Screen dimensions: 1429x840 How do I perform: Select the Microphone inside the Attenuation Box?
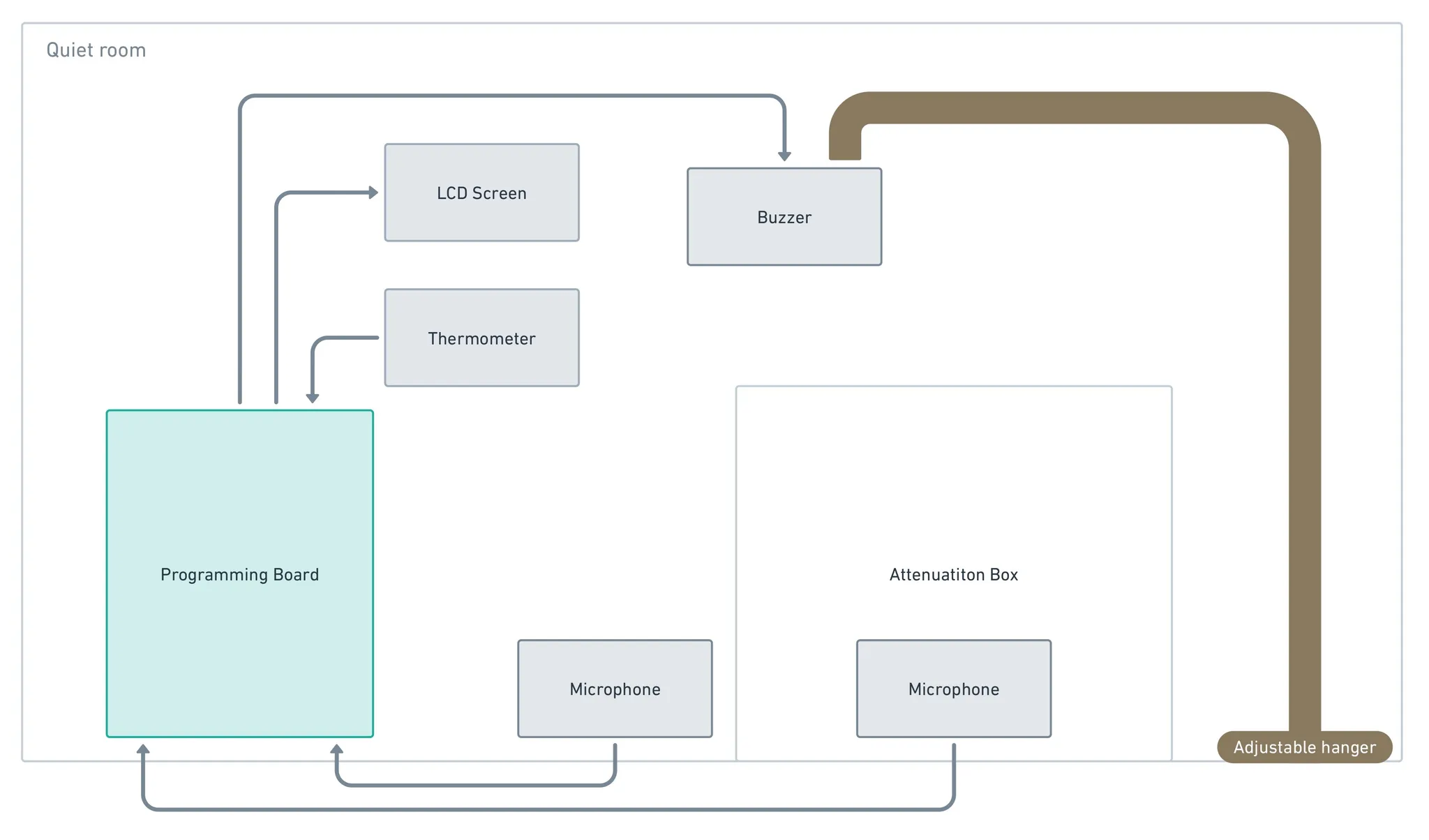(x=953, y=689)
